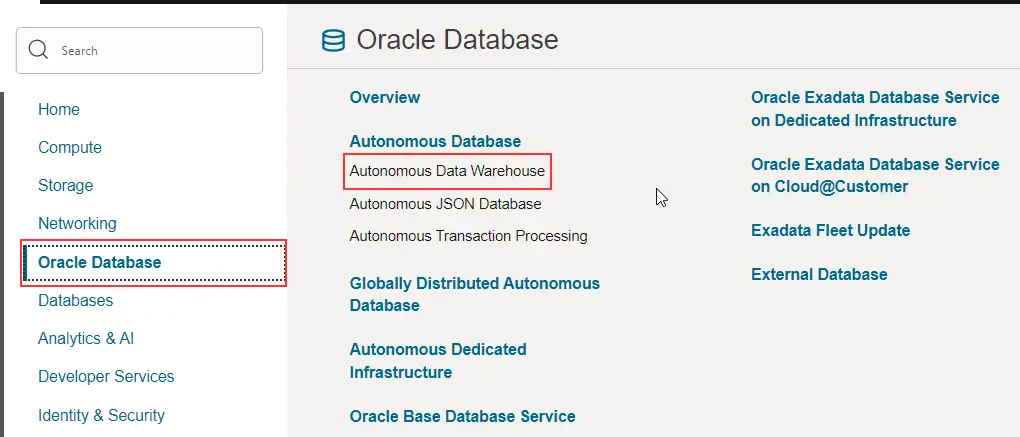The width and height of the screenshot is (1020, 437).
Task: Select Identity & Security category
Action: 101,415
